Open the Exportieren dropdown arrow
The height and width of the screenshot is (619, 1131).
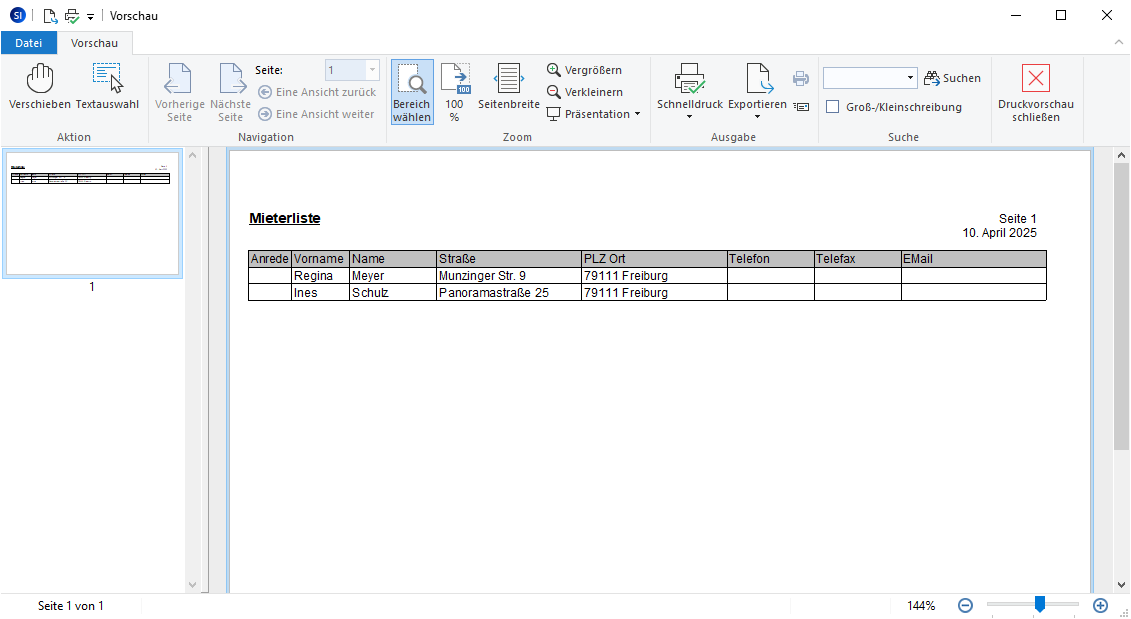[x=757, y=117]
